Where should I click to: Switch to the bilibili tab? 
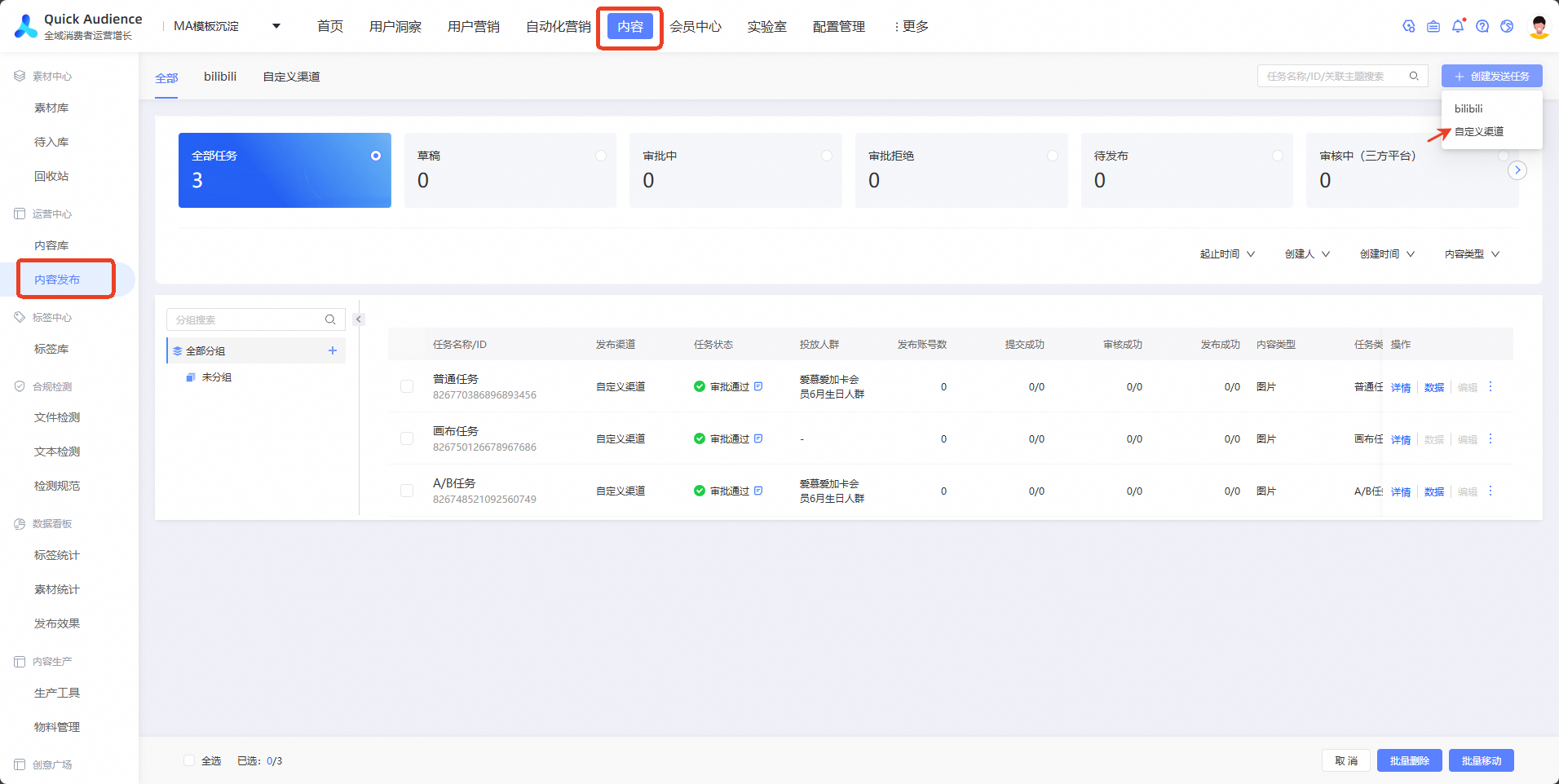coord(220,77)
